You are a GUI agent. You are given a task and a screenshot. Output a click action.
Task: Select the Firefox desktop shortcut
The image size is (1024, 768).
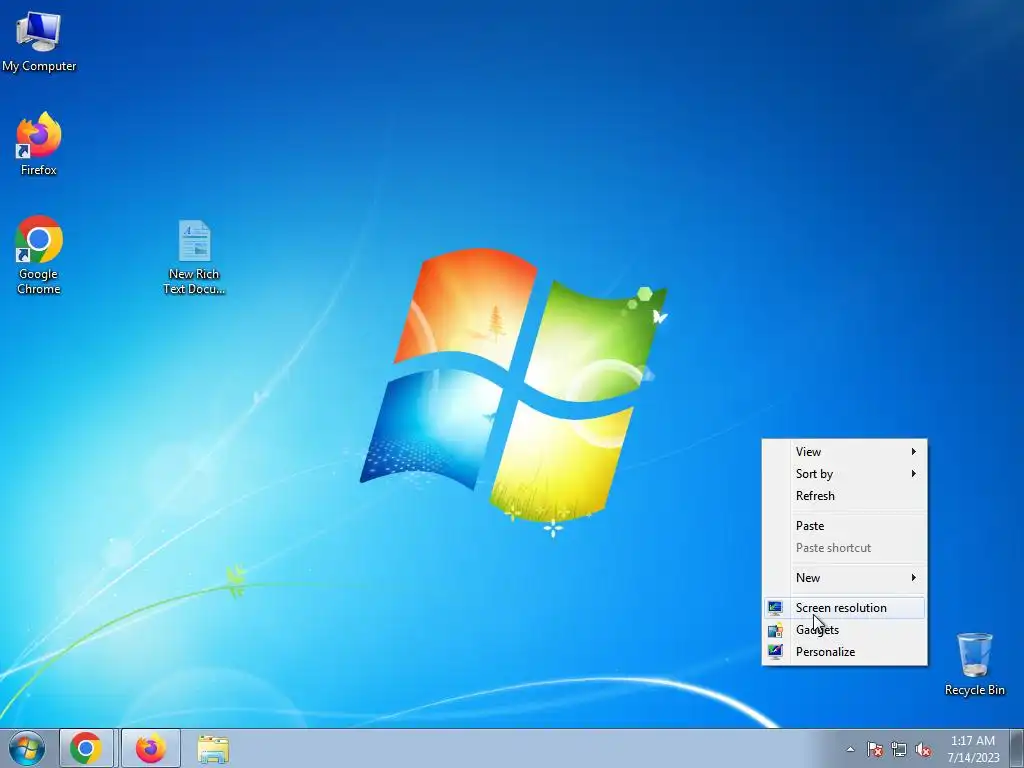[x=39, y=144]
